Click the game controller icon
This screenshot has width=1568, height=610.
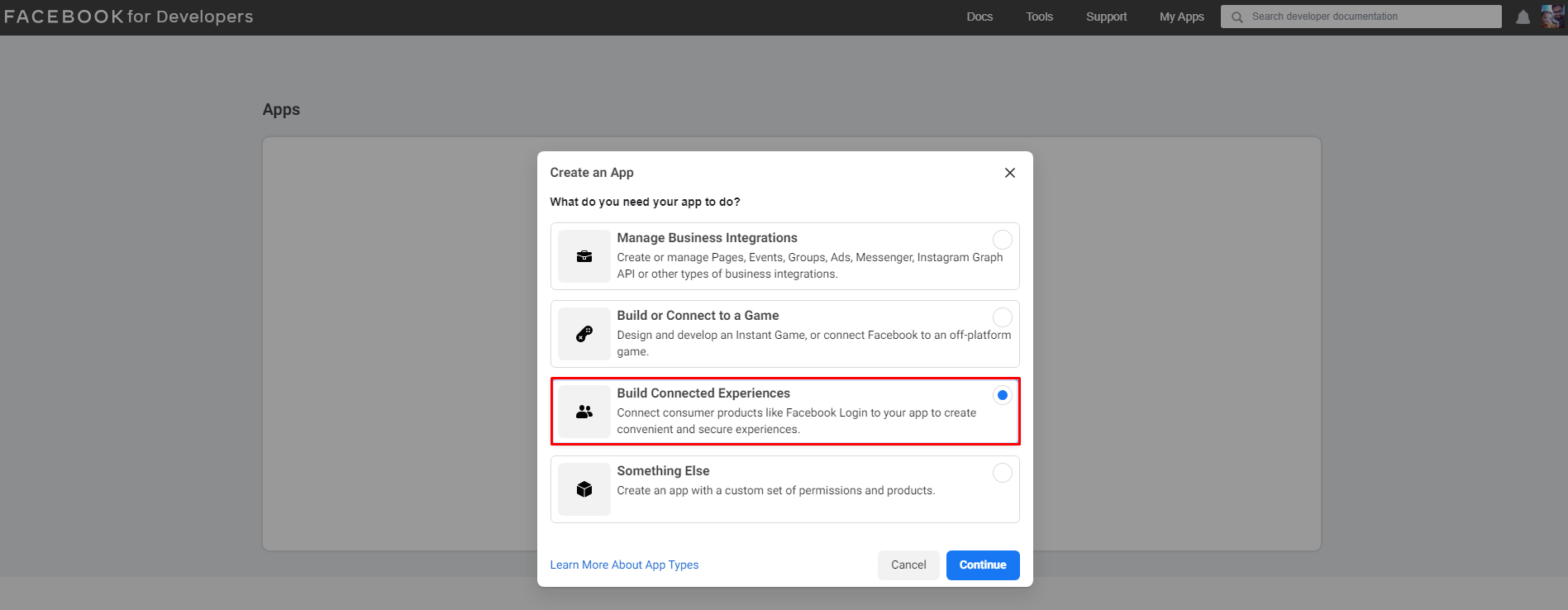pos(584,334)
